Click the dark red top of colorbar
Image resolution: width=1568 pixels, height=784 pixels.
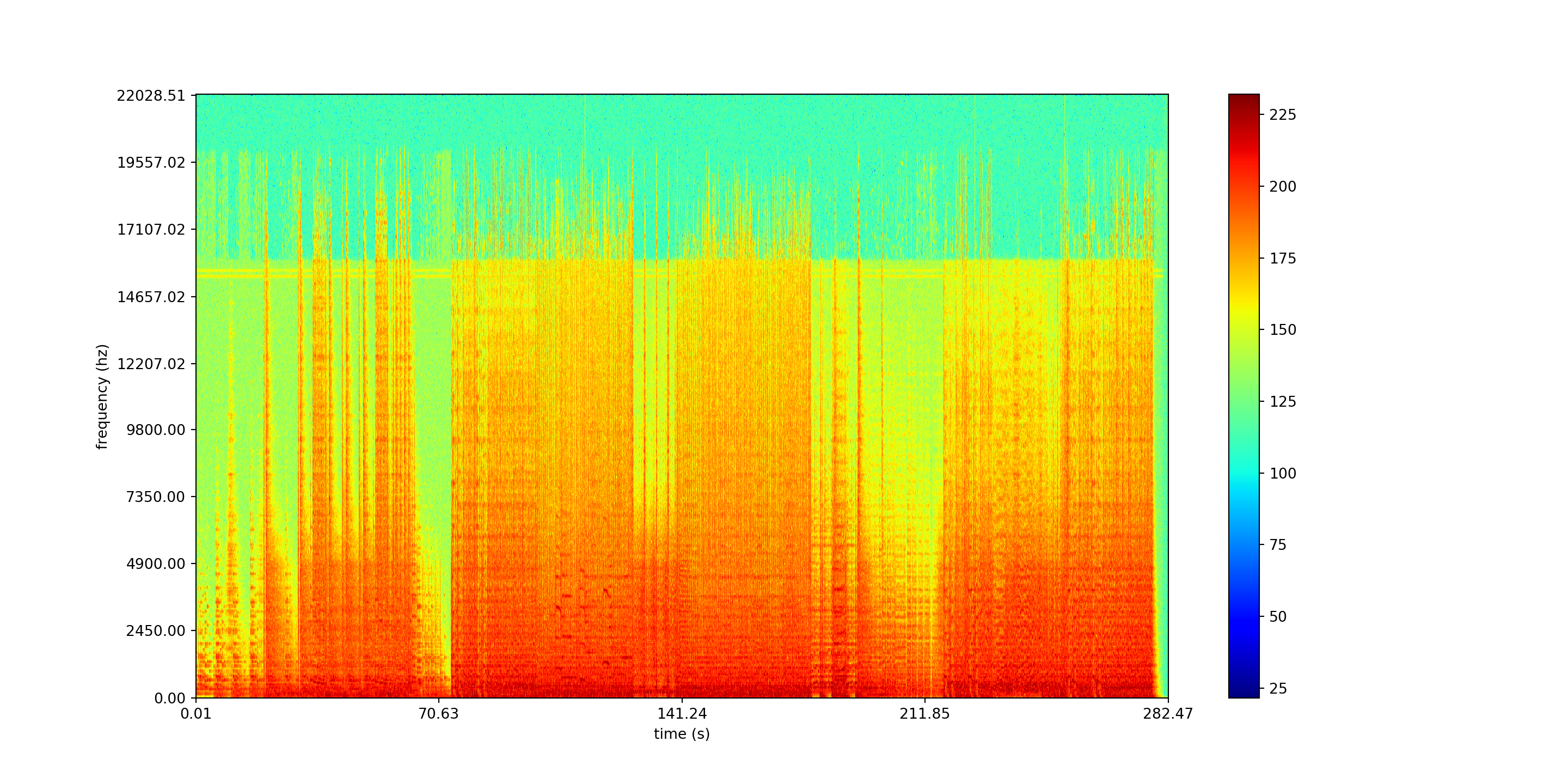coord(1244,100)
